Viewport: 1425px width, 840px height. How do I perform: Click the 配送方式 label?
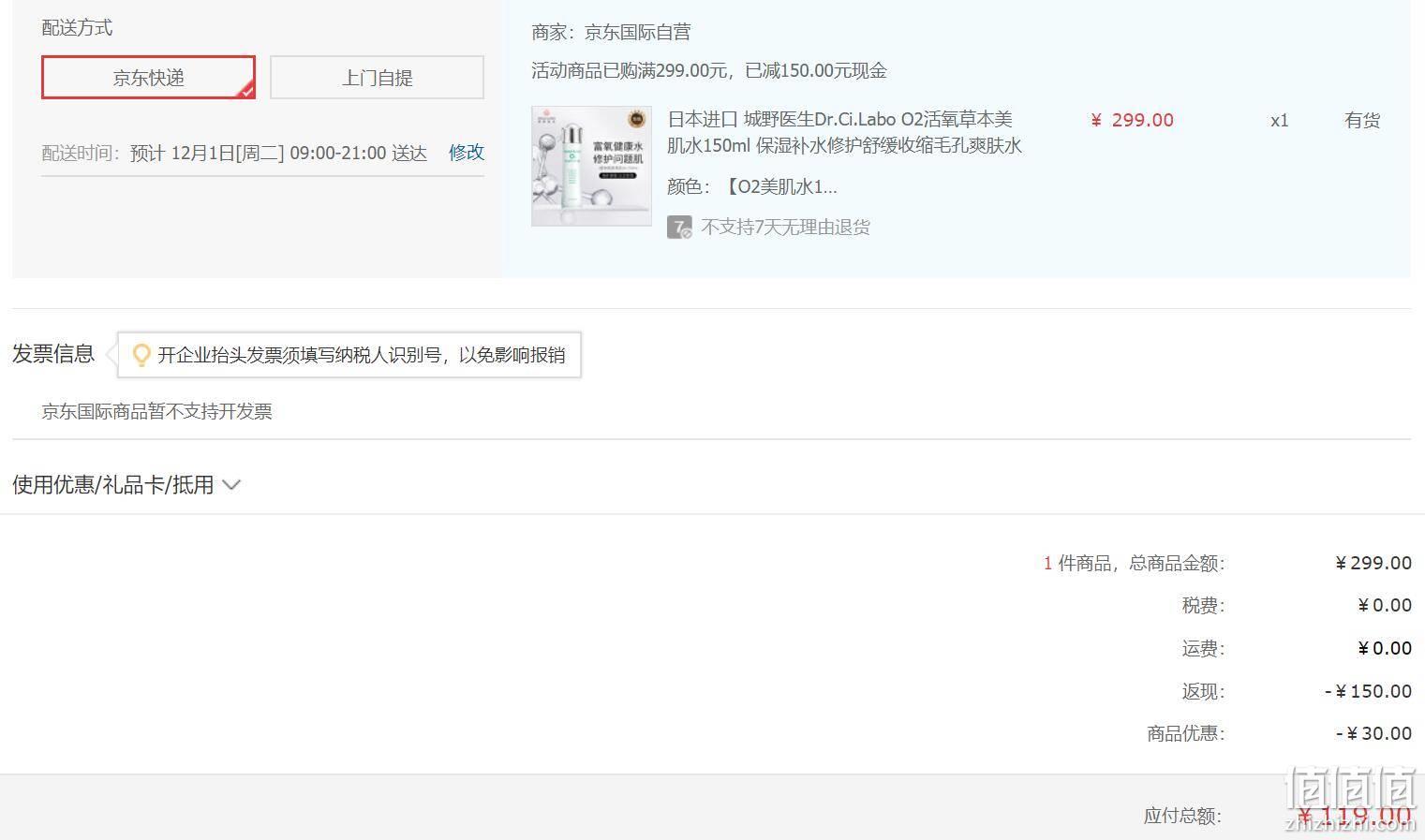(x=77, y=28)
